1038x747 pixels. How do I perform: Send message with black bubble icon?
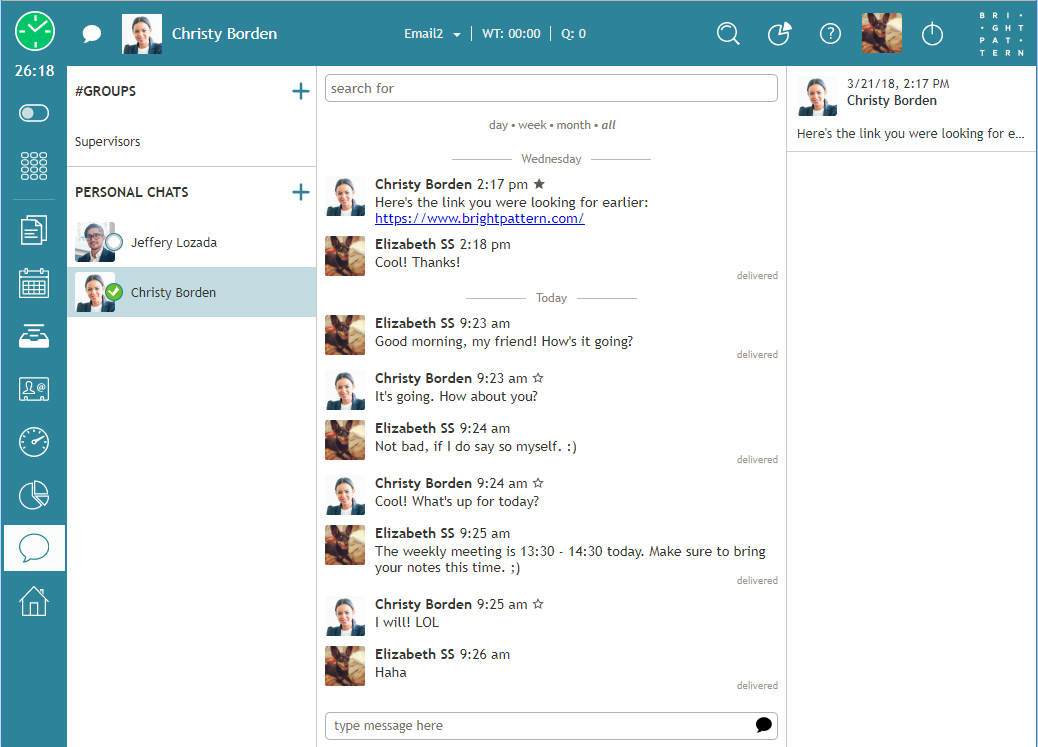[x=763, y=724]
